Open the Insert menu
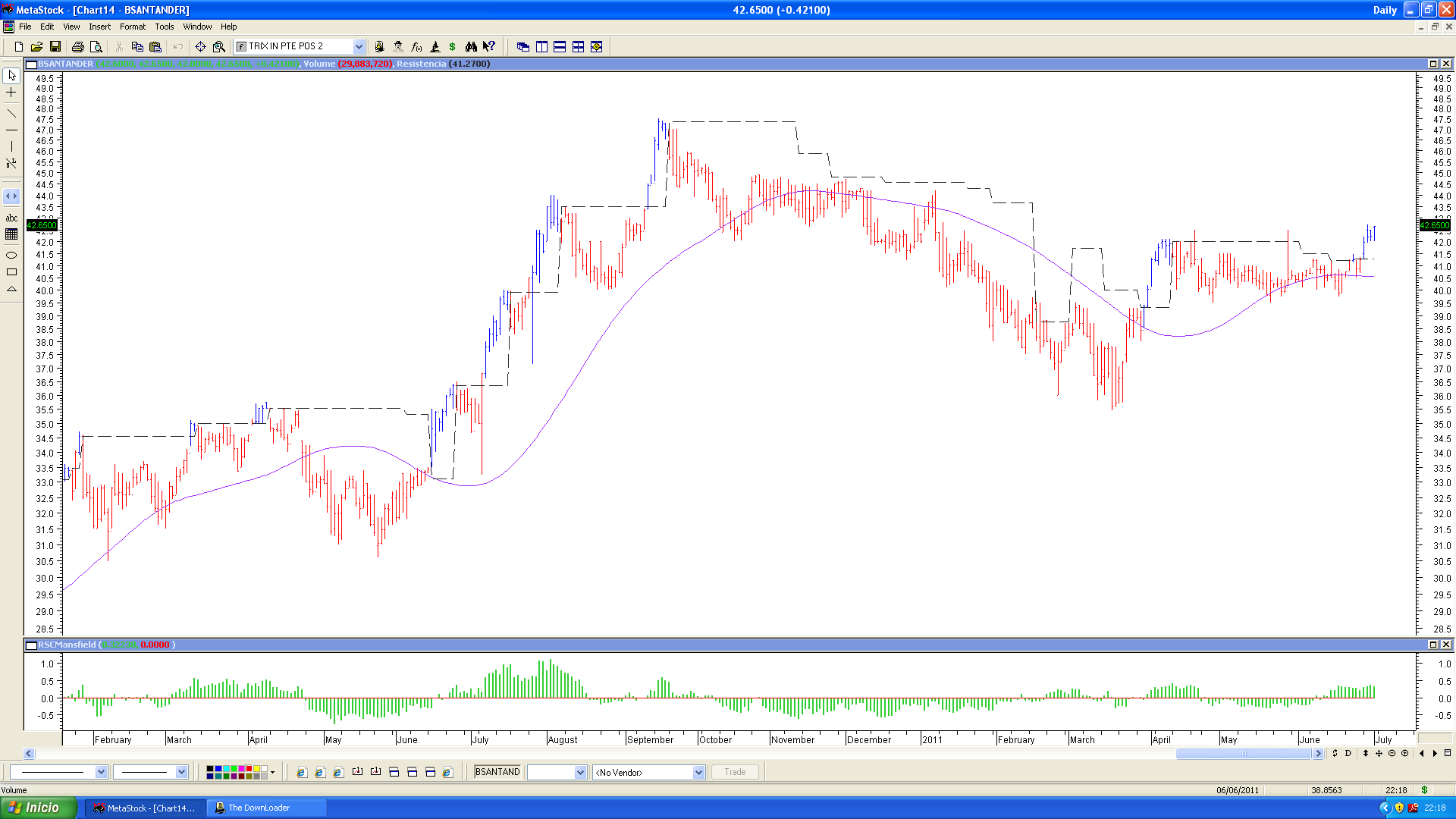1456x819 pixels. click(99, 27)
